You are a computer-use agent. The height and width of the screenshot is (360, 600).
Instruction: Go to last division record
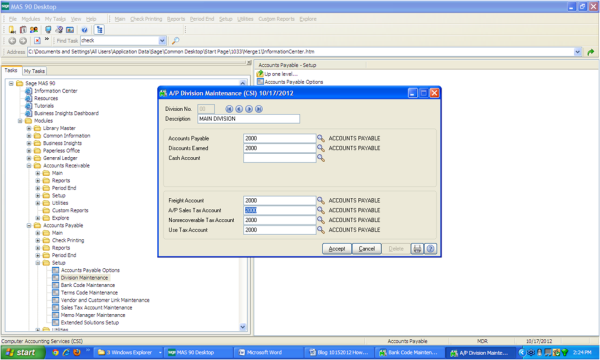(259, 109)
